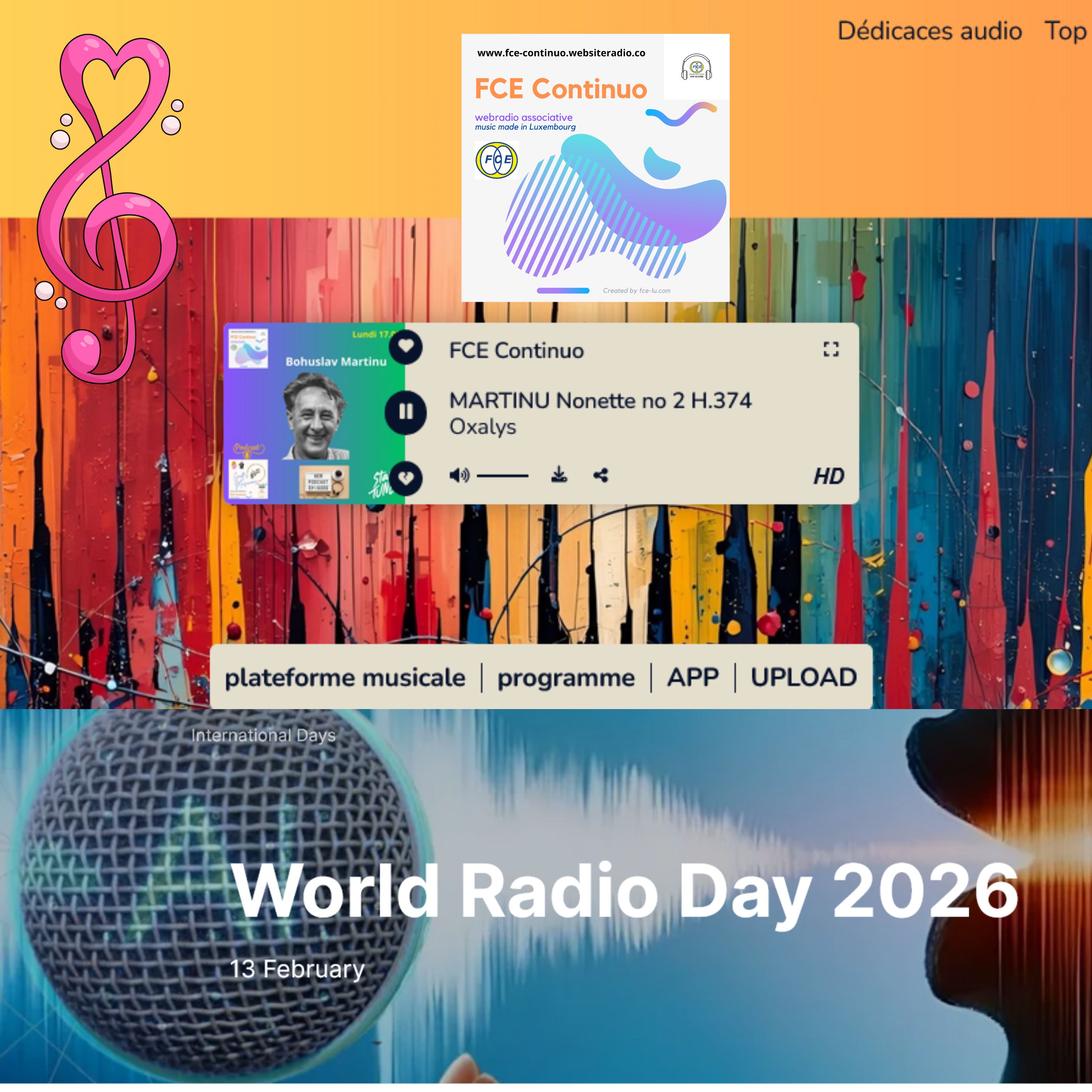The height and width of the screenshot is (1092, 1092).
Task: Click the MARTINU Nonette track title
Action: 600,400
